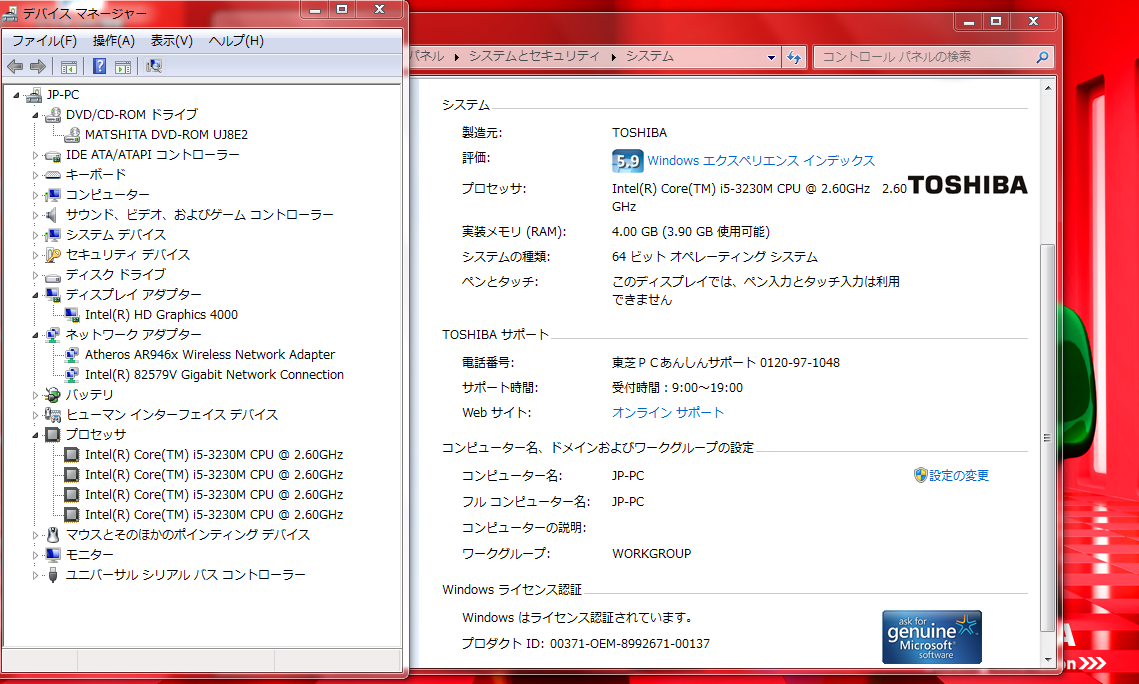Collapse the ネットワーク アダプター node
Viewport: 1139px width, 684px height.
point(35,335)
